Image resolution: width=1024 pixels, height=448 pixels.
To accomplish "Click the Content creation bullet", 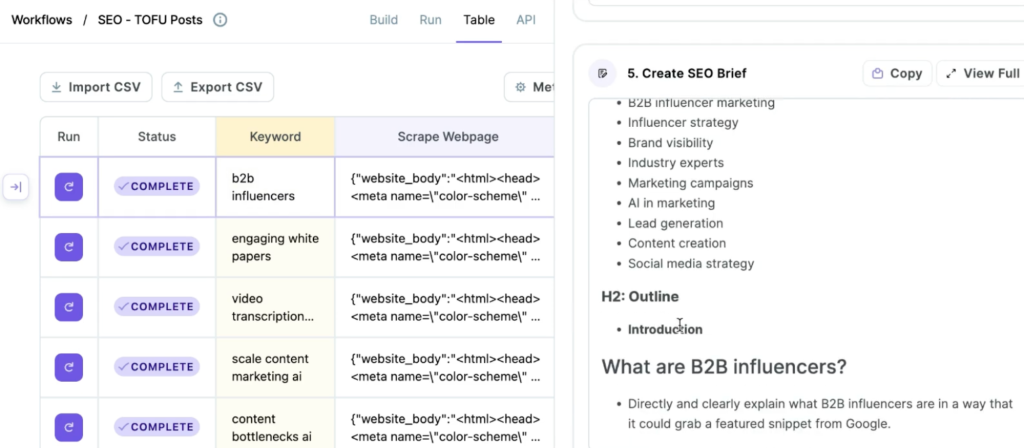I will tap(677, 243).
